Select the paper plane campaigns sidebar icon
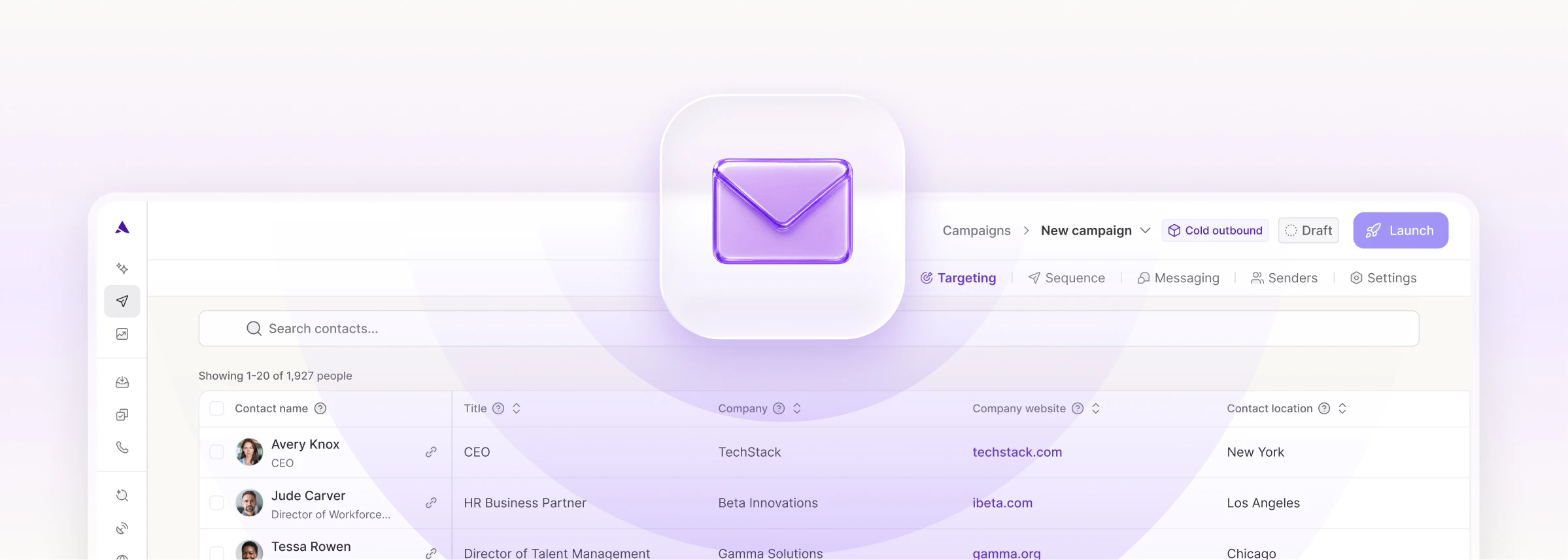1568x560 pixels. tap(122, 301)
